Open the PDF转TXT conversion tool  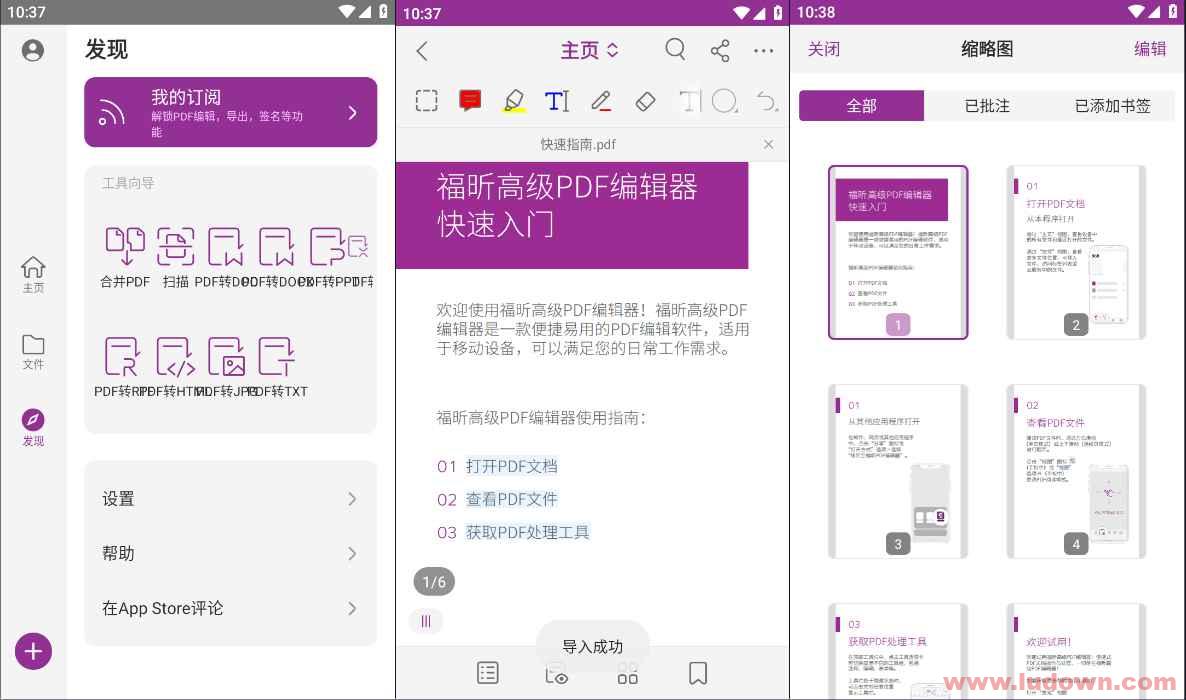278,367
